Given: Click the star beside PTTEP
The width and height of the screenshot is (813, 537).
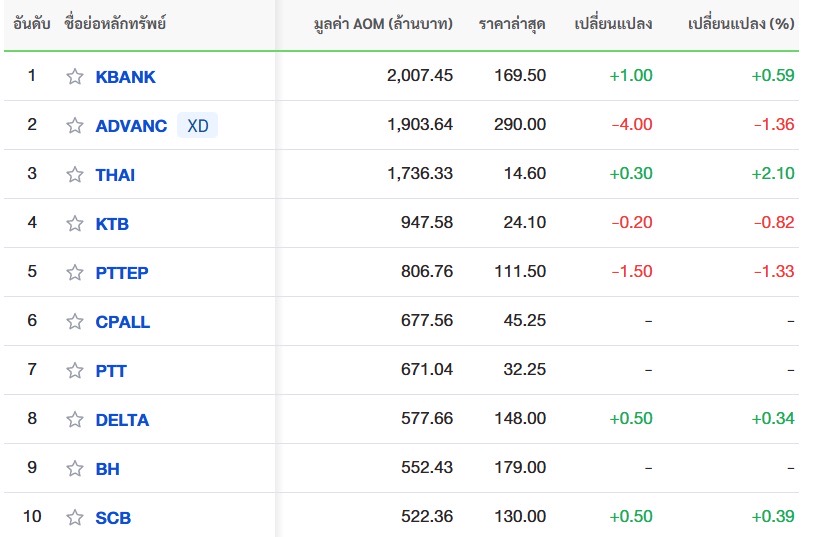Looking at the screenshot, I should coord(75,273).
